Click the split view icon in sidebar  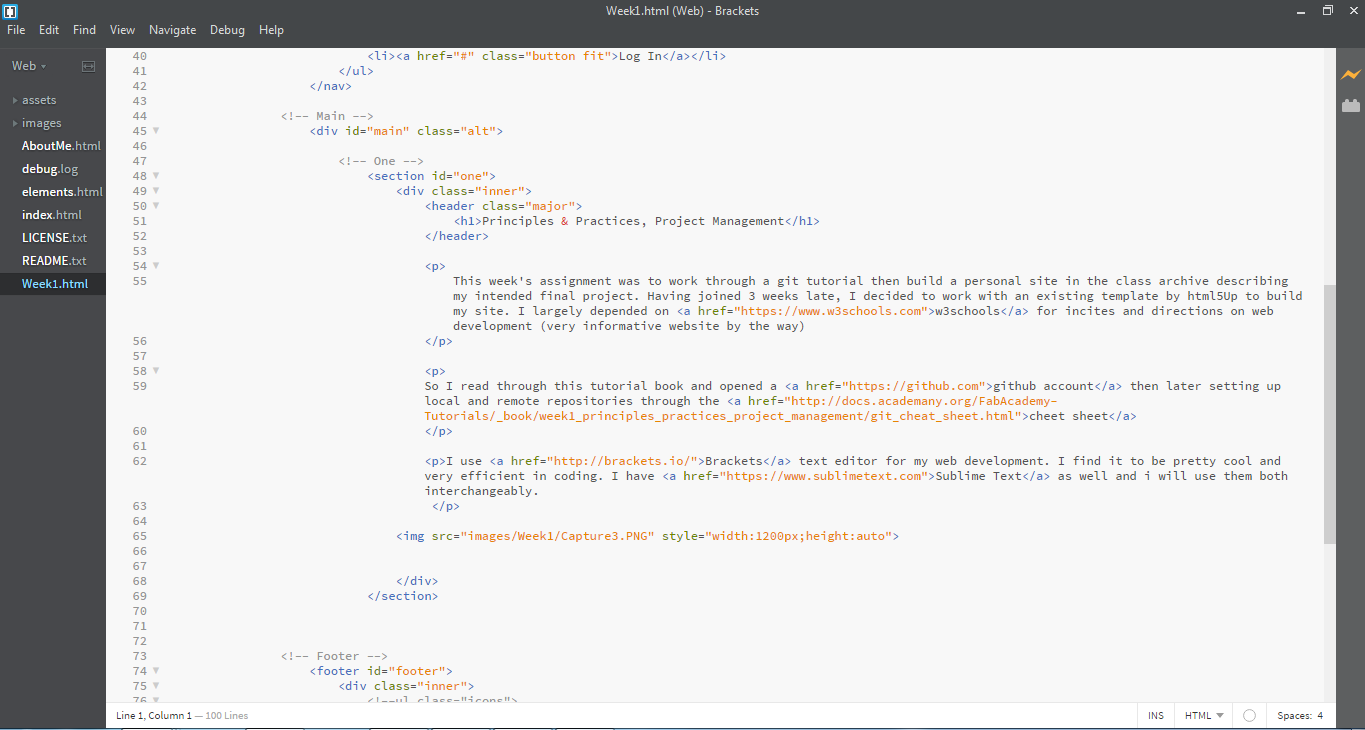click(x=88, y=66)
